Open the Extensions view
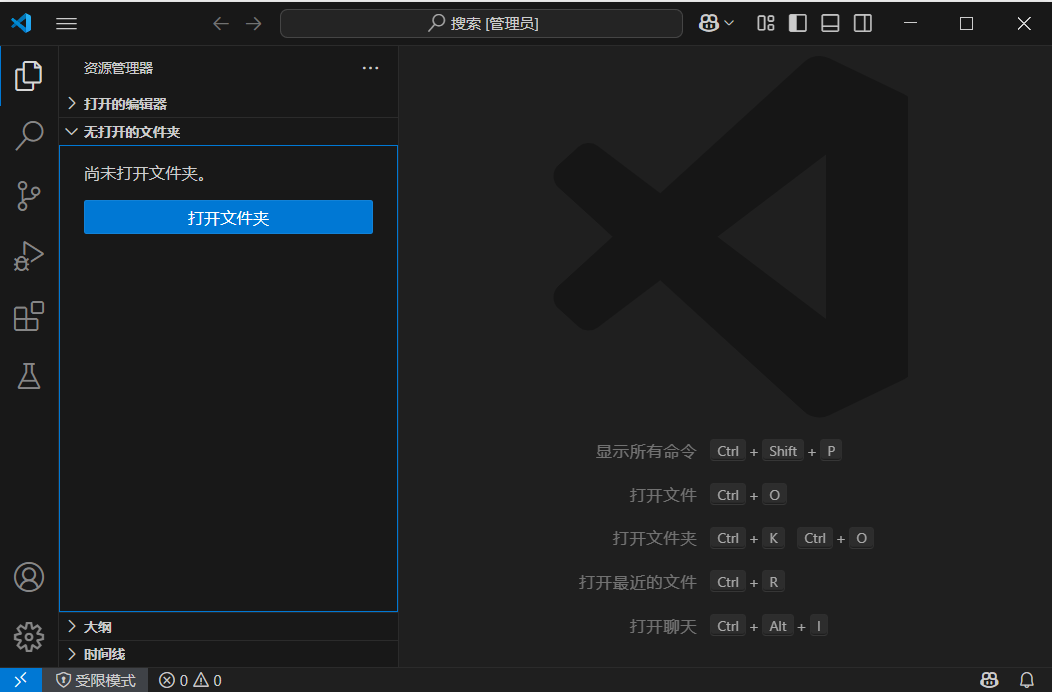The height and width of the screenshot is (692, 1052). click(29, 316)
